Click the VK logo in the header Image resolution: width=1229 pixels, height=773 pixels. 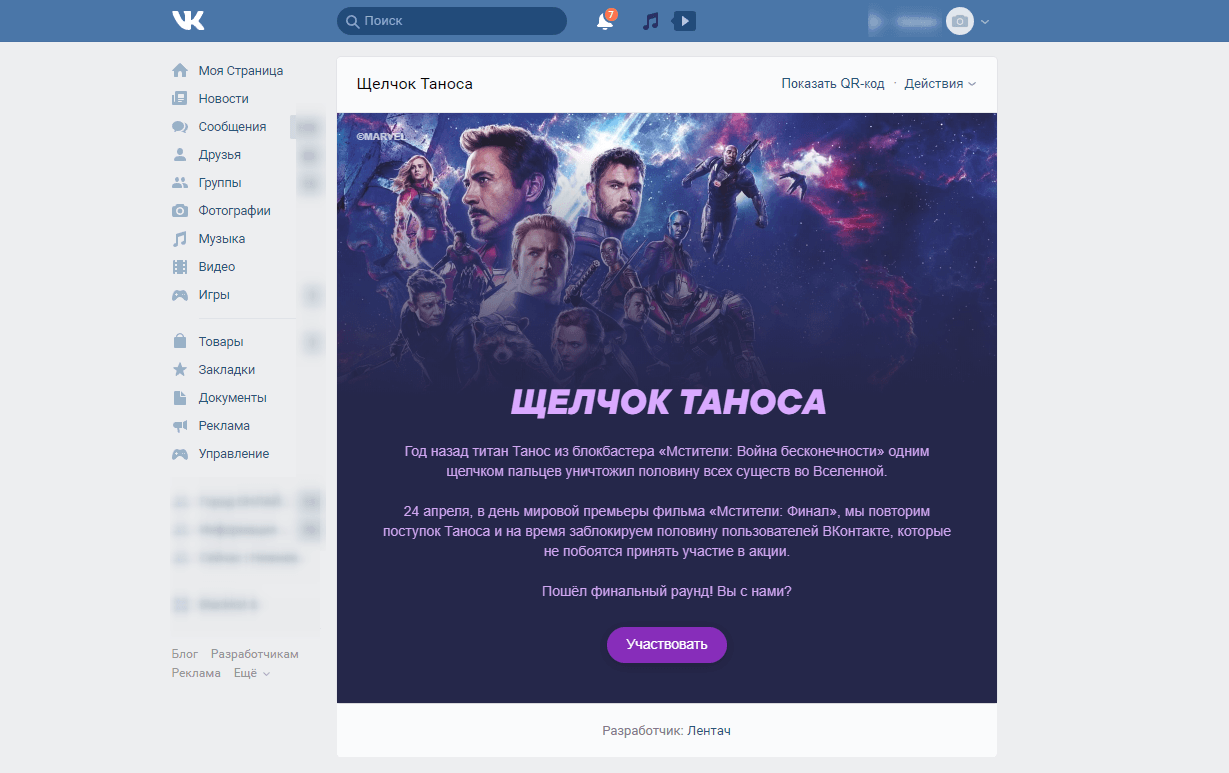[x=188, y=20]
